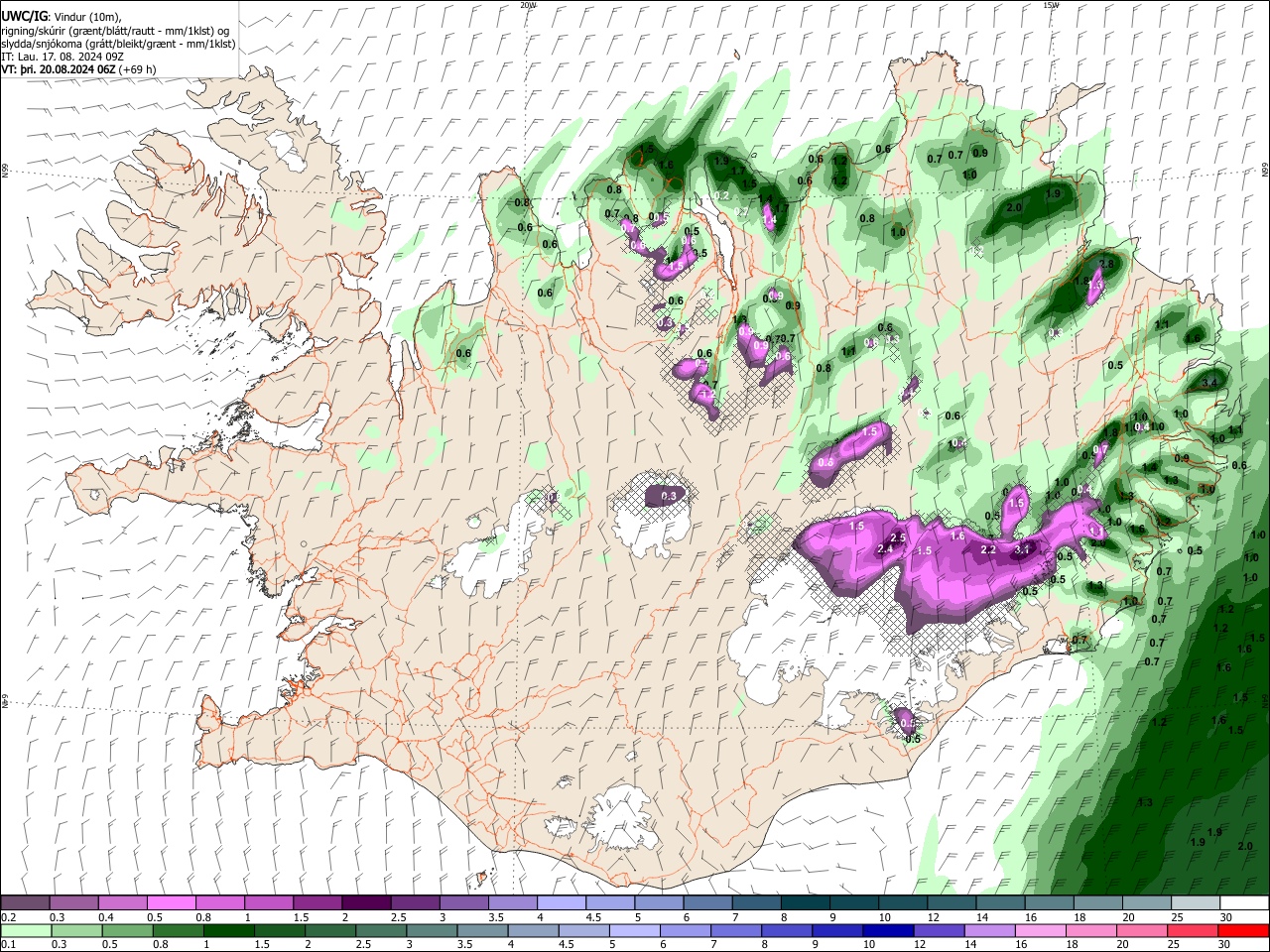
Task: Click the bright red swatch after 30 in the lower legend
Action: pyautogui.click(x=1243, y=931)
